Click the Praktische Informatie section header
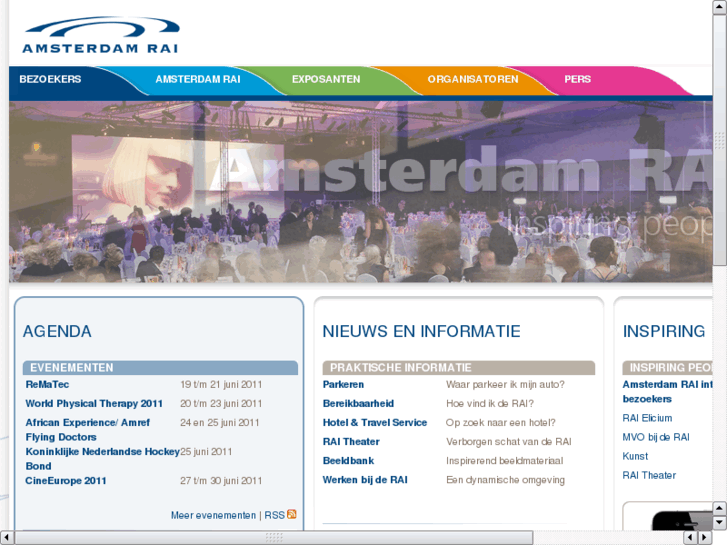The width and height of the screenshot is (727, 545). [x=459, y=368]
